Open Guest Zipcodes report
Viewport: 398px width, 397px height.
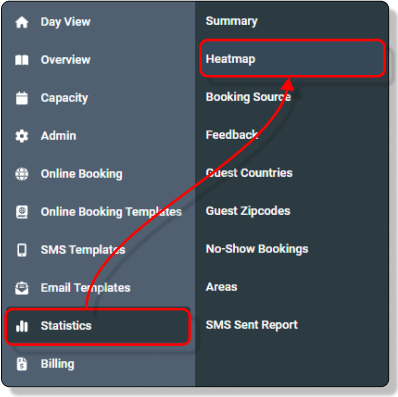248,211
